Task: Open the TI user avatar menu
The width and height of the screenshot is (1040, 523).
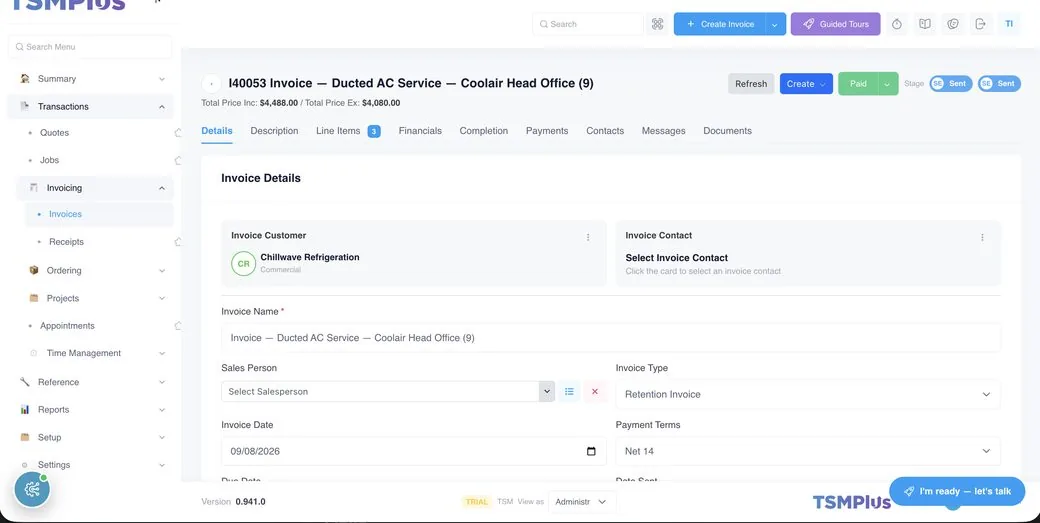Action: click(x=1009, y=24)
